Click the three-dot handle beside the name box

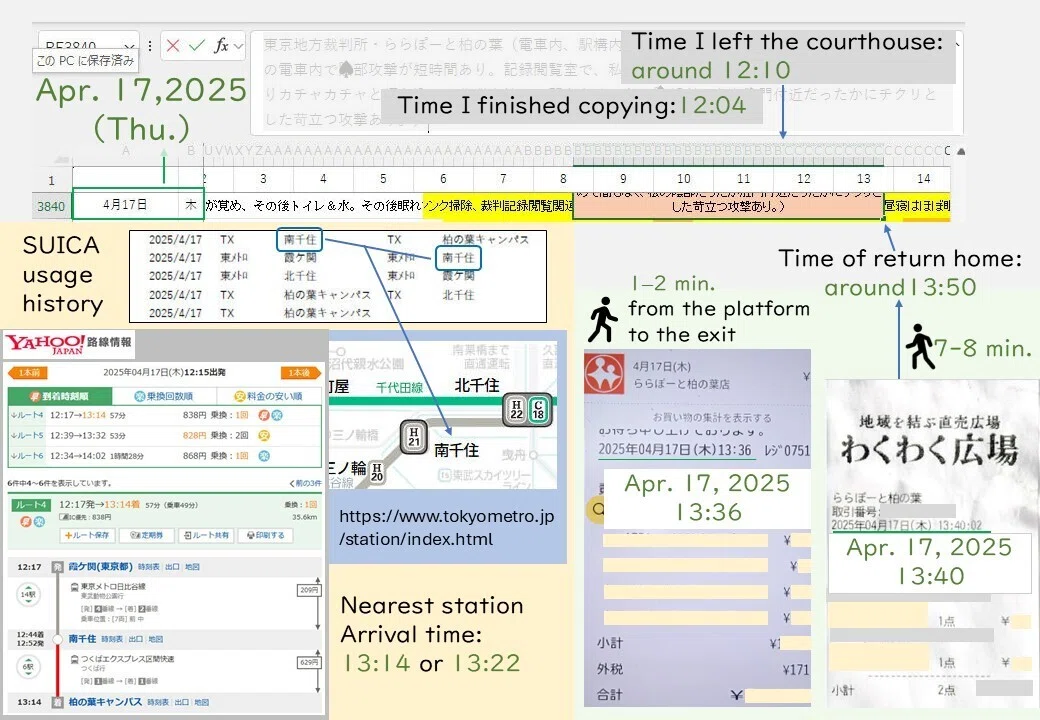[x=150, y=45]
